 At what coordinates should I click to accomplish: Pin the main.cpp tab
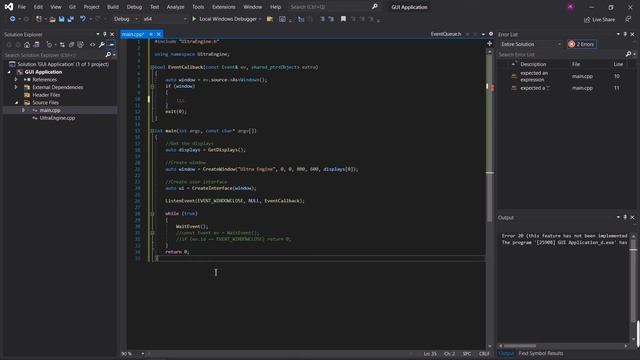tap(151, 34)
